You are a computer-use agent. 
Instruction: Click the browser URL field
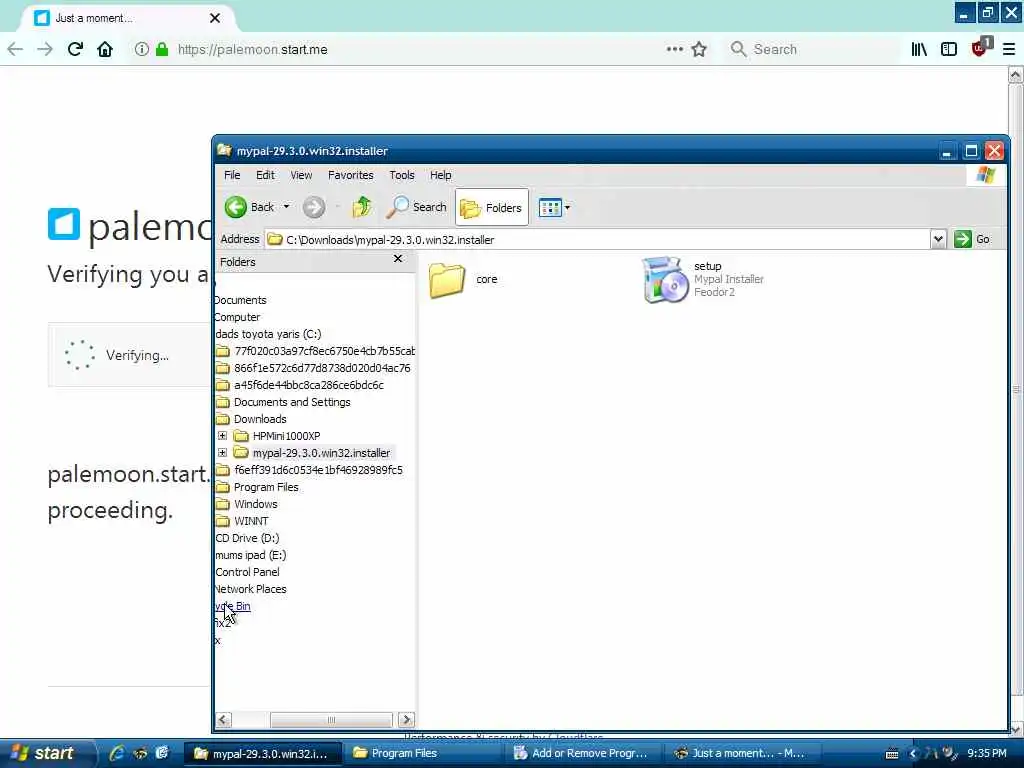pyautogui.click(x=418, y=49)
